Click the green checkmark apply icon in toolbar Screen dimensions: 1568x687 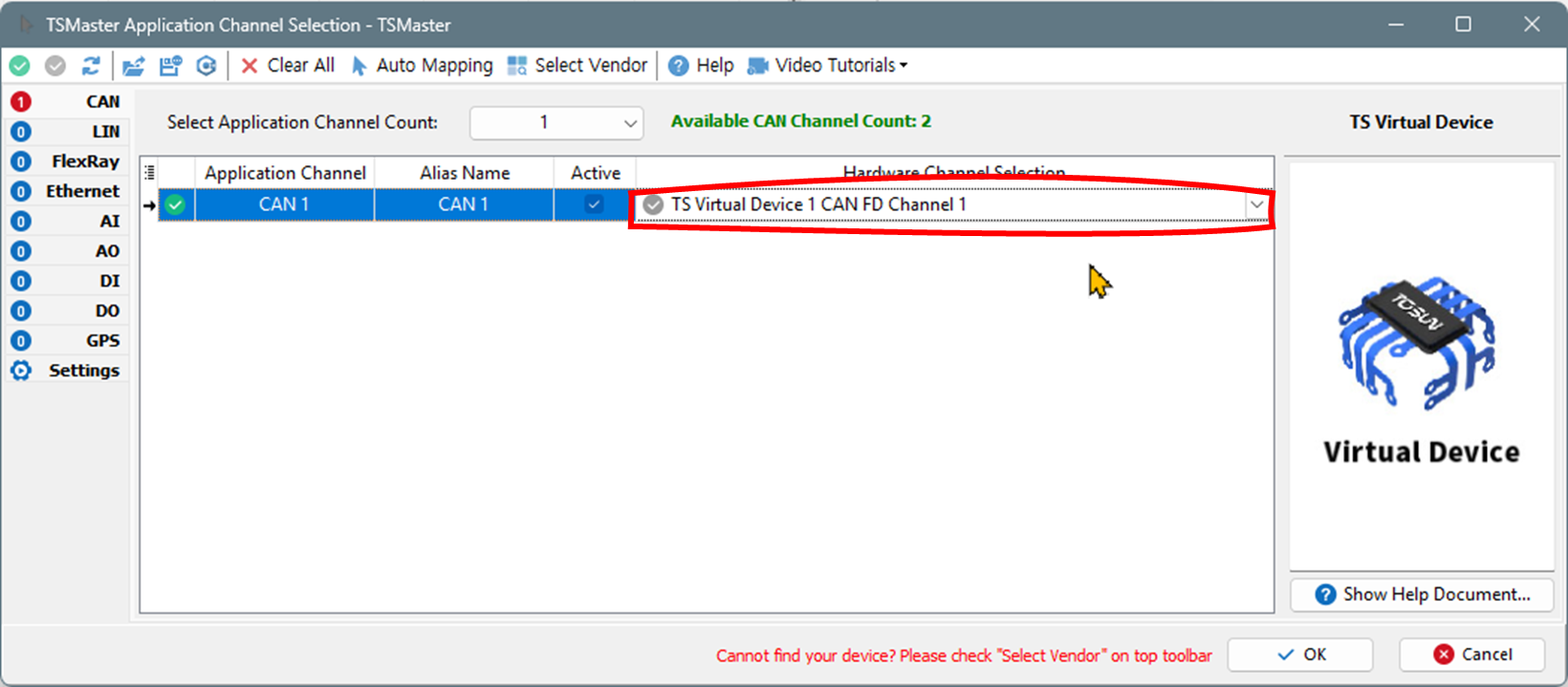pos(19,66)
